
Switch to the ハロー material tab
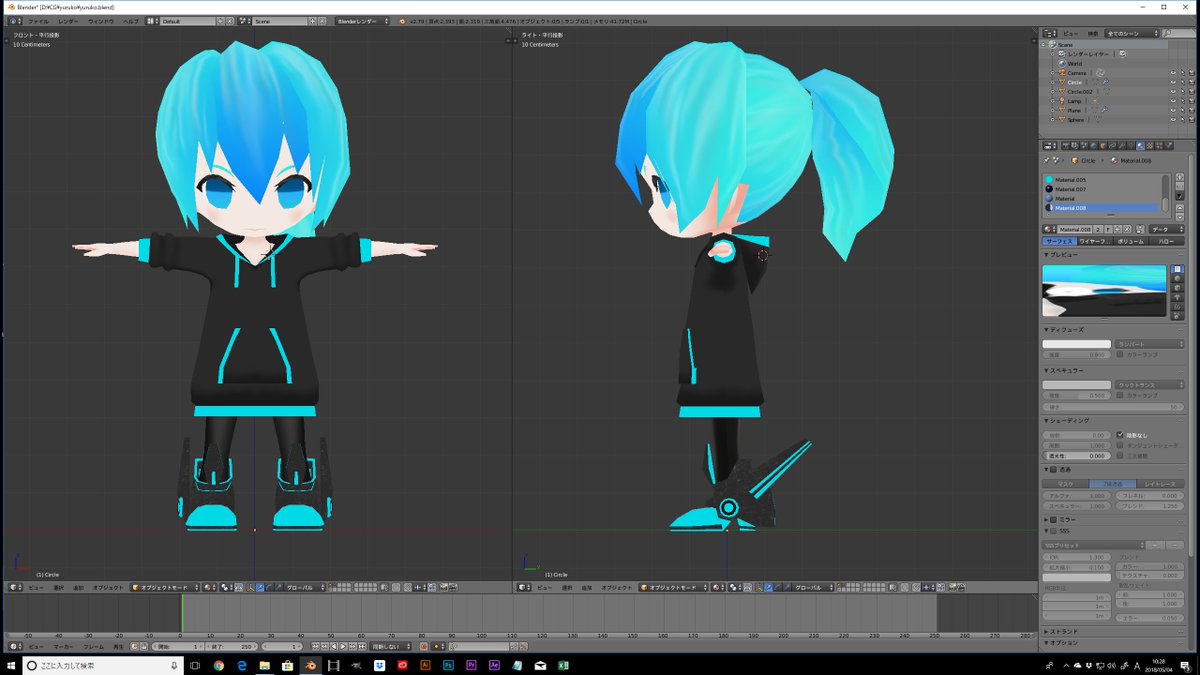pyautogui.click(x=1165, y=241)
